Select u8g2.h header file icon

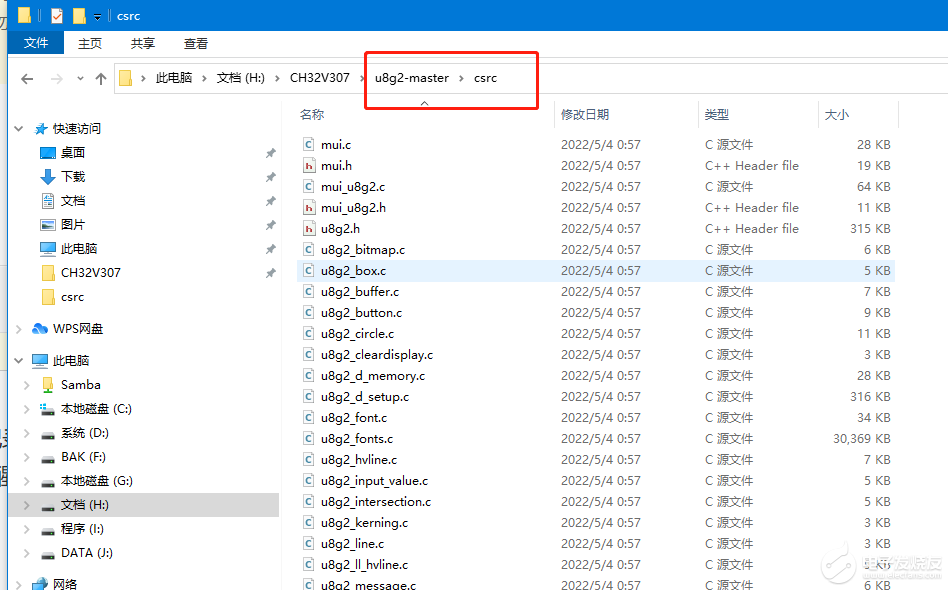click(x=309, y=229)
